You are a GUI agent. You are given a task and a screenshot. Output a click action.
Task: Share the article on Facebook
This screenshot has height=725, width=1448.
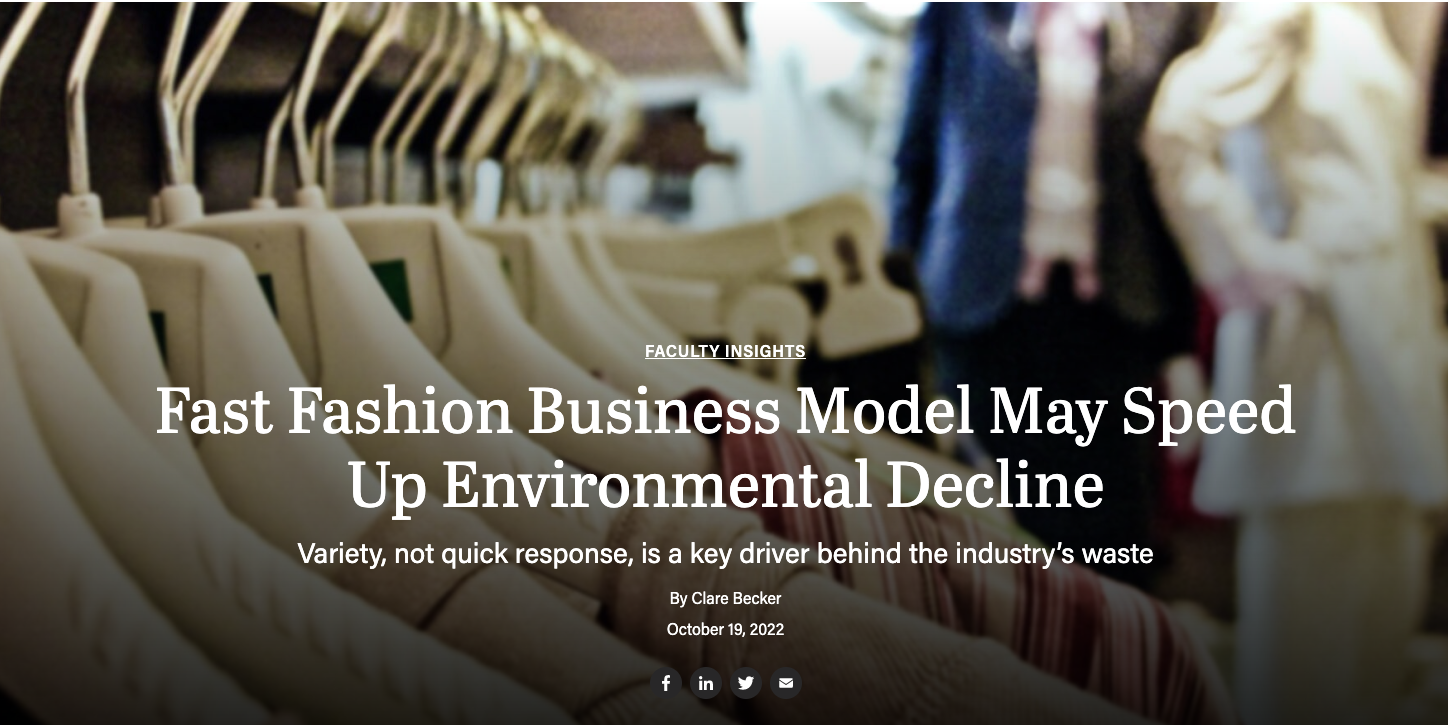pos(666,683)
